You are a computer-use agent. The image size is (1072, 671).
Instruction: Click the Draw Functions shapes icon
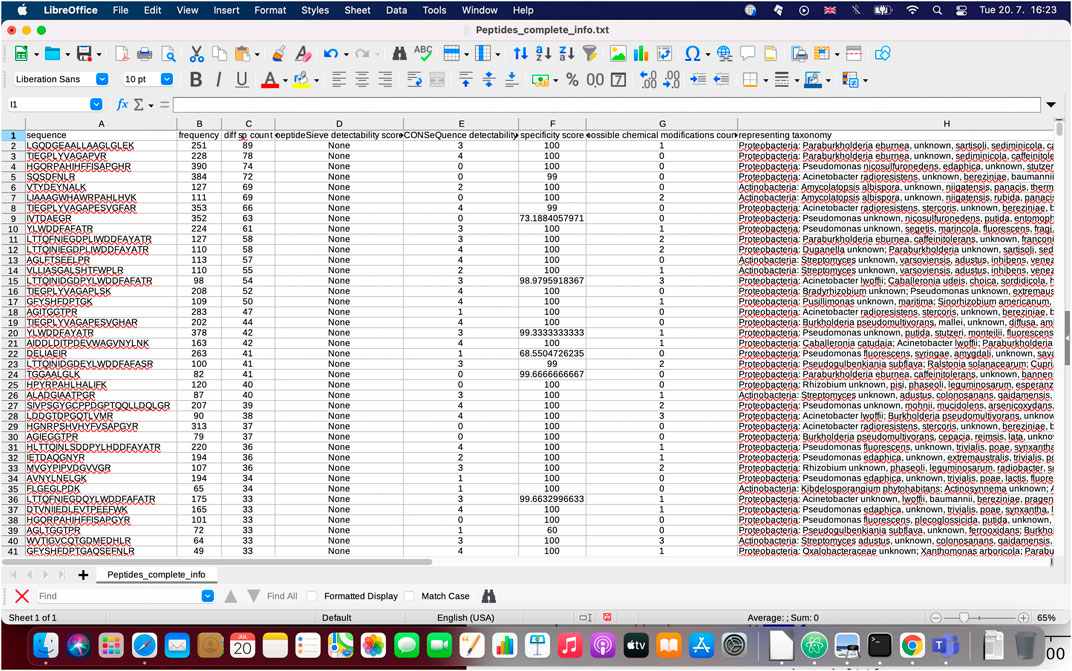[883, 54]
